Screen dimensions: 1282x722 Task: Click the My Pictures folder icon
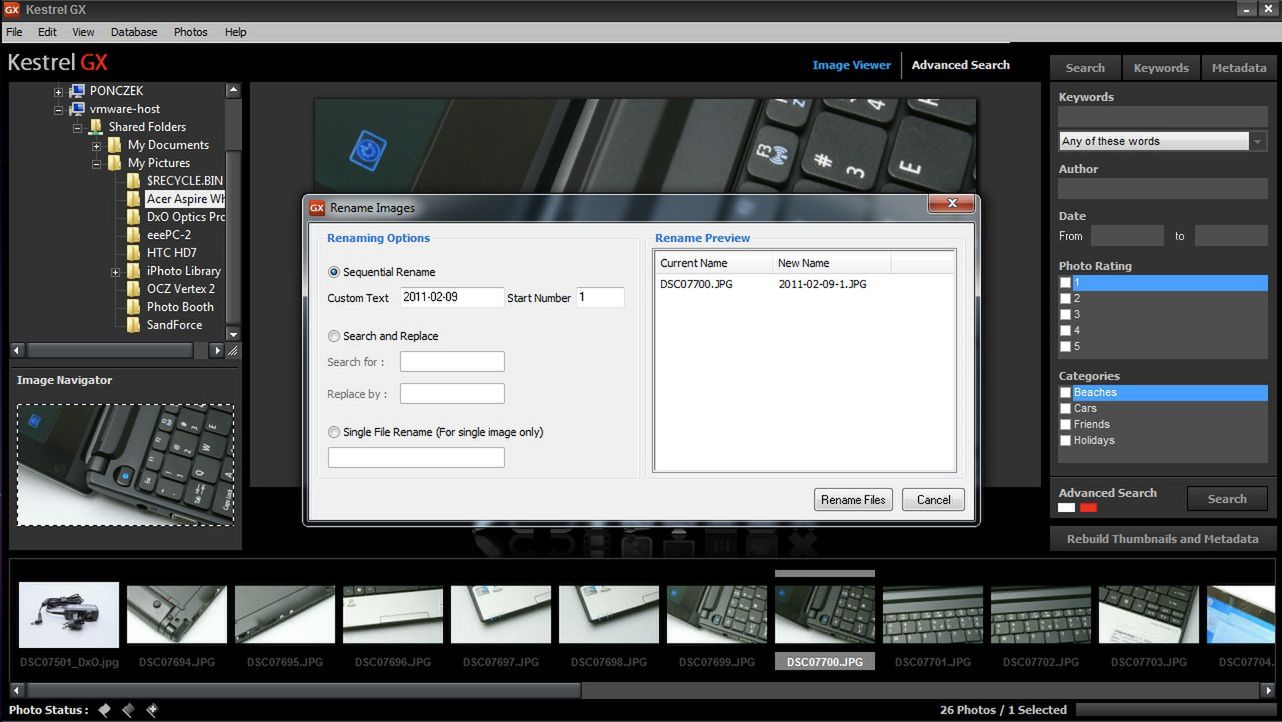click(115, 163)
